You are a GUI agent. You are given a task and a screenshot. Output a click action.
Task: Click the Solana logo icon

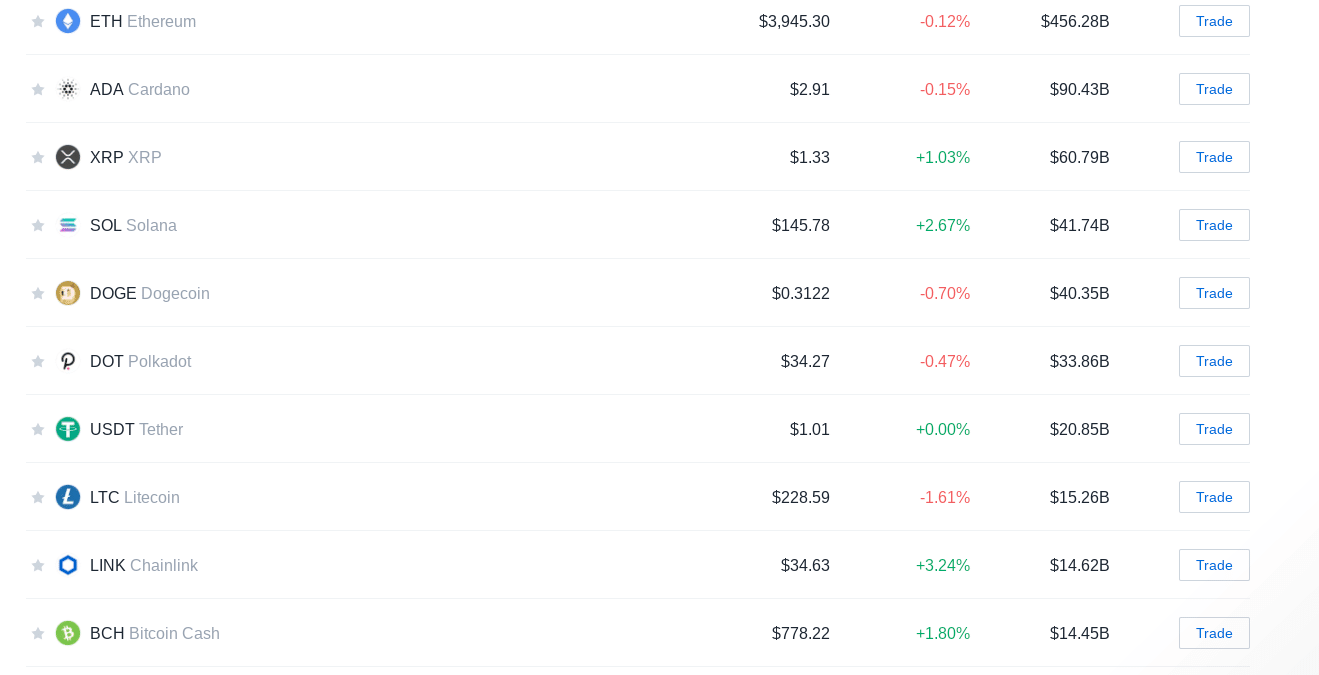[68, 225]
